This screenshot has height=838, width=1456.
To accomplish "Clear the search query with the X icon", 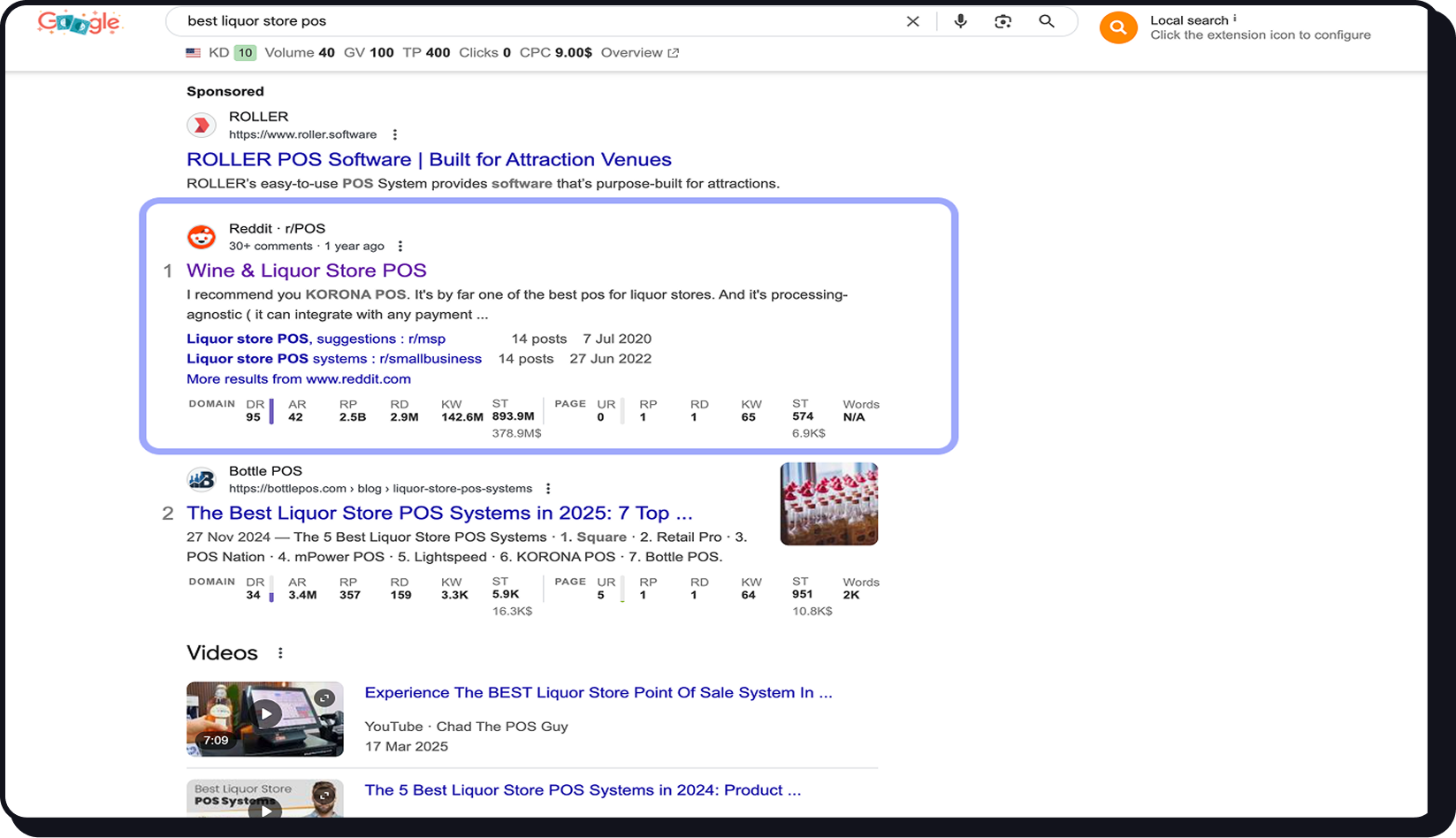I will 913,21.
